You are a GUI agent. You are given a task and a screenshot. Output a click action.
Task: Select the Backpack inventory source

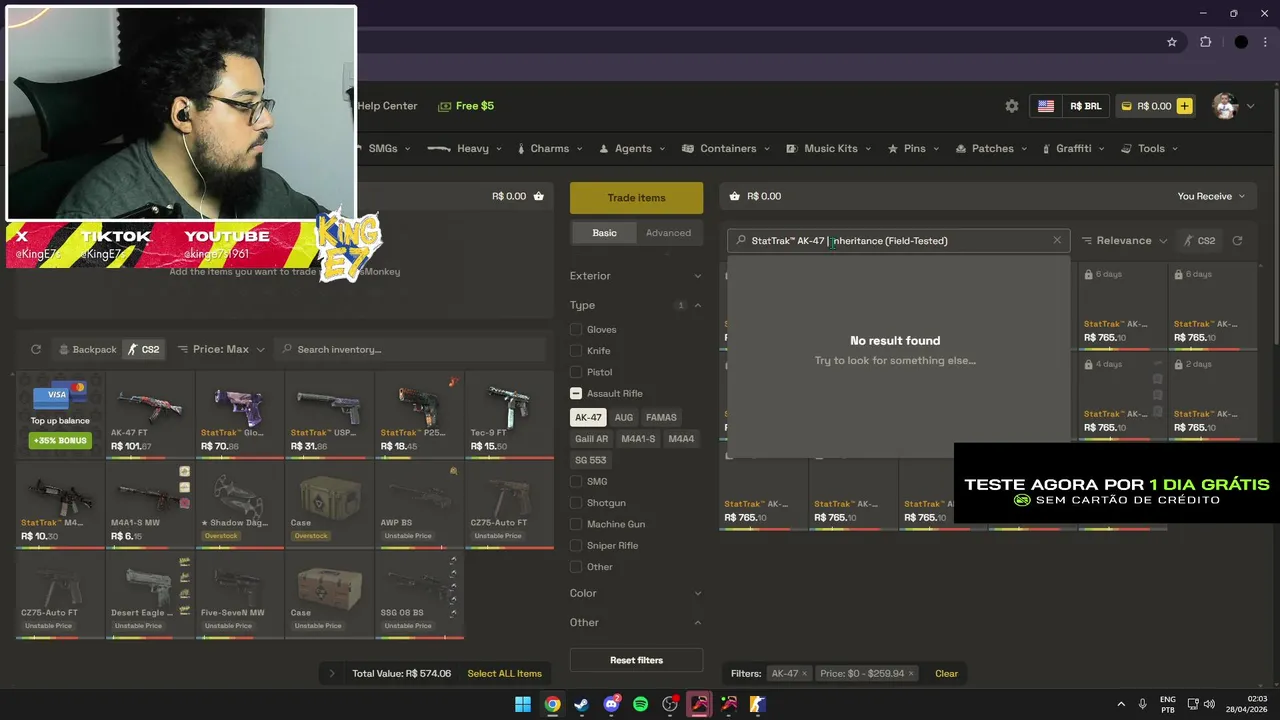pos(88,349)
